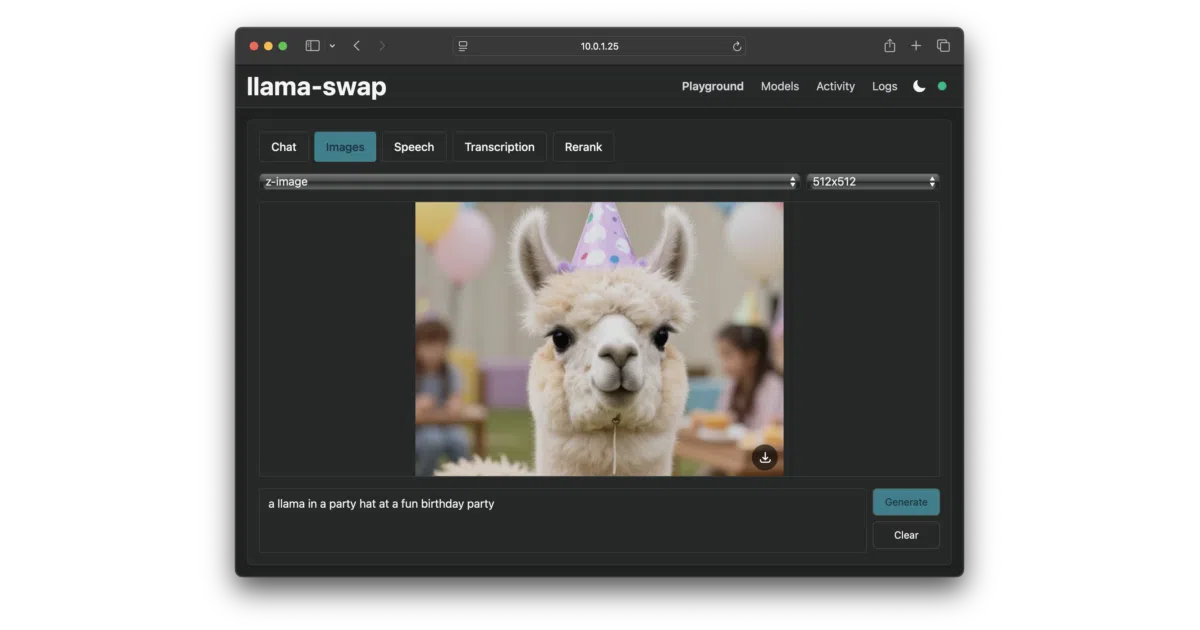Click the generated llama picture

pos(599,339)
